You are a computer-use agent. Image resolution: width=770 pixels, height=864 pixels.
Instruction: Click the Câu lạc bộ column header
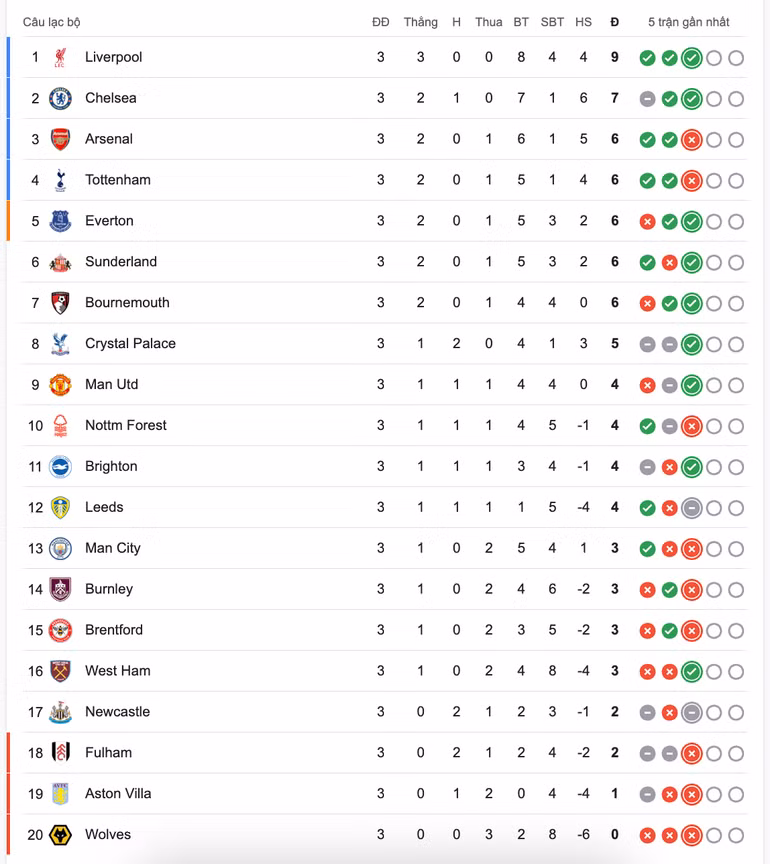coord(52,22)
